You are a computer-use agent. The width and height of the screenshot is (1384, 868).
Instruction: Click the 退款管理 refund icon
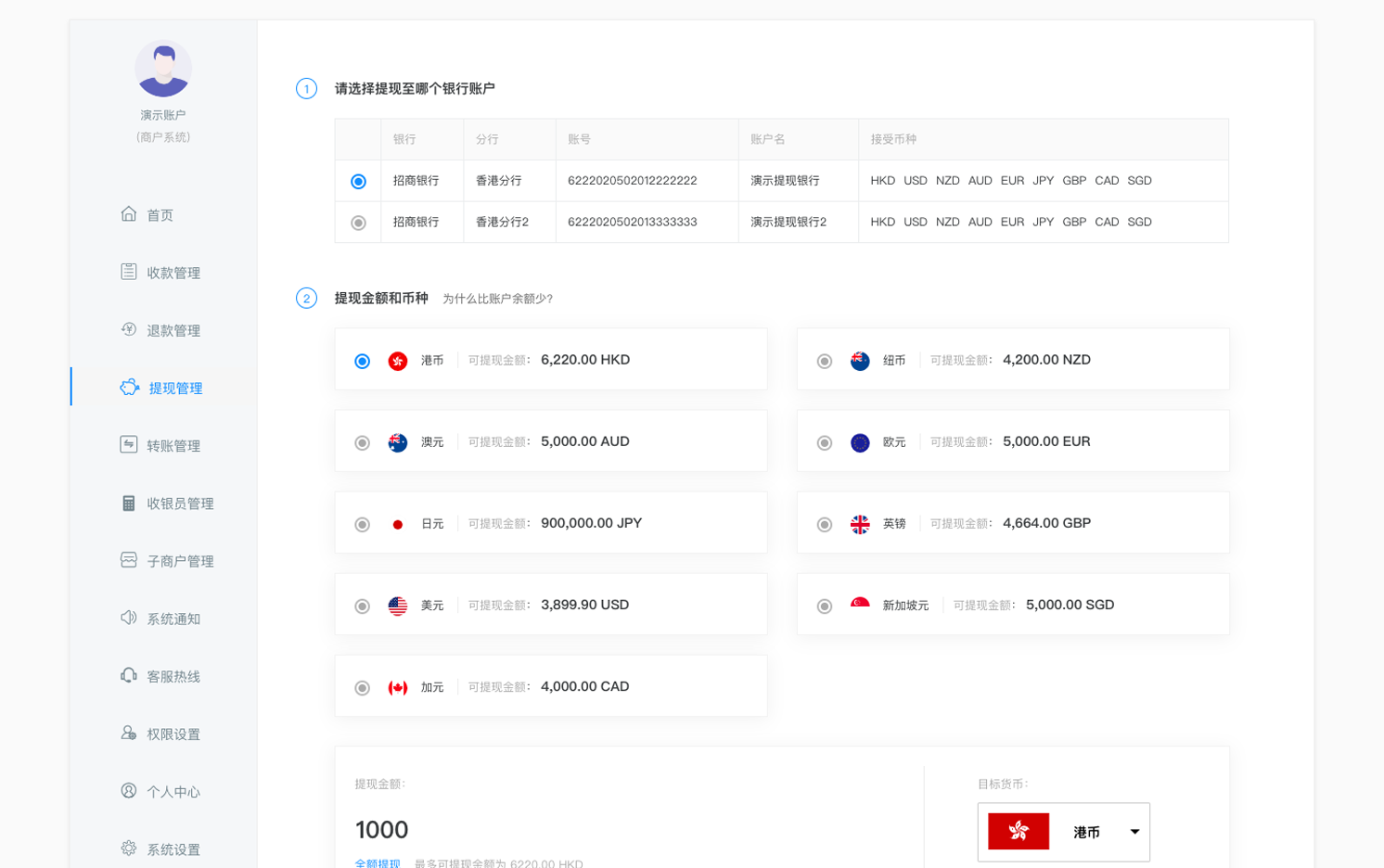(129, 329)
